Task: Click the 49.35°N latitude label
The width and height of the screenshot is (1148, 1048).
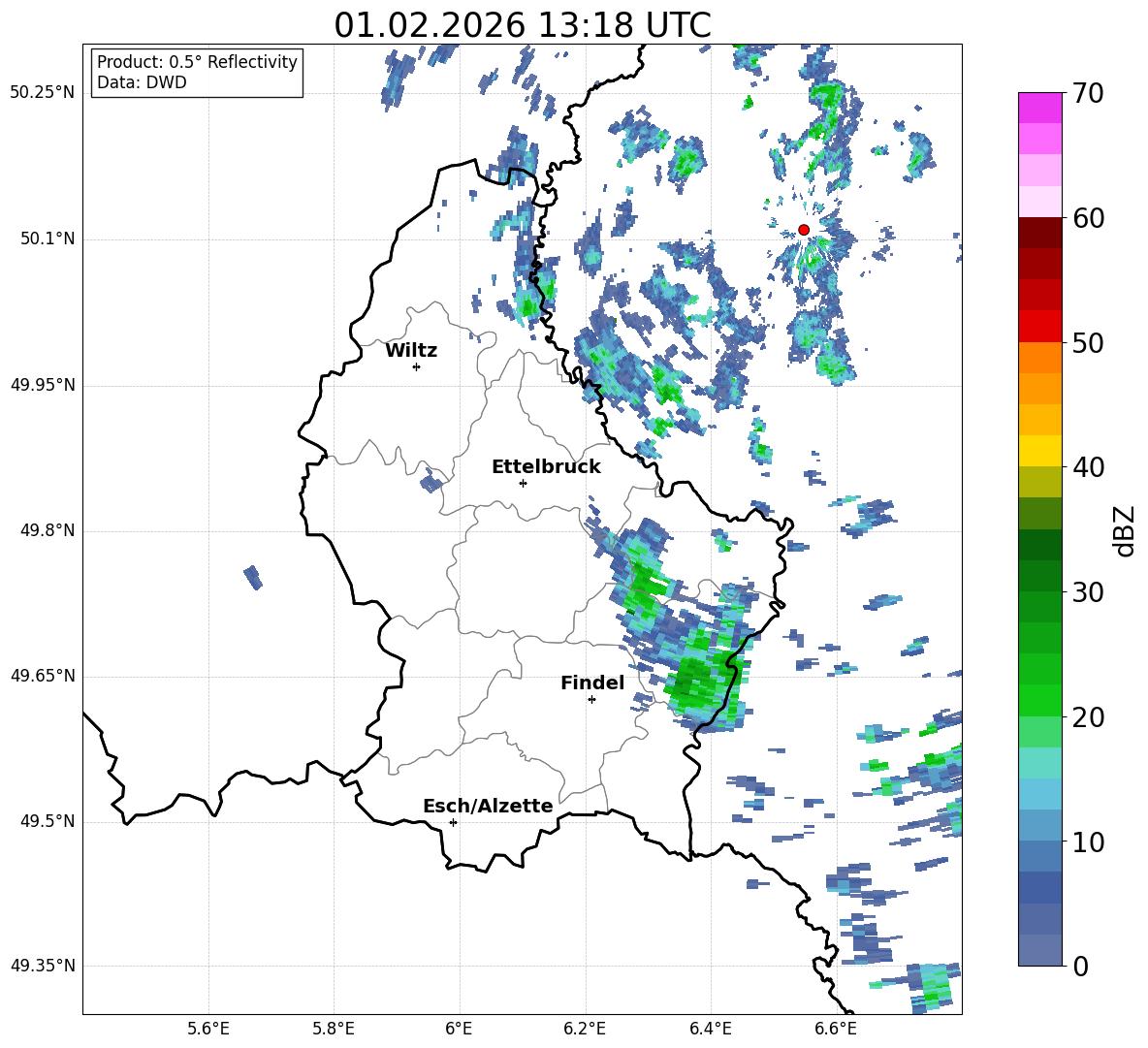Action: [x=43, y=966]
